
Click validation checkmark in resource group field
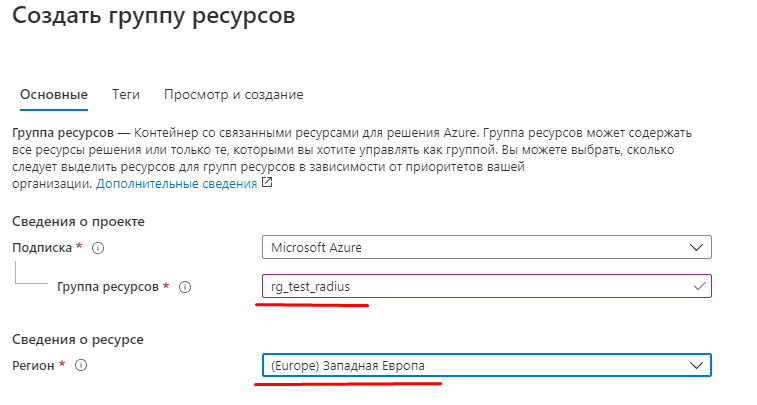(x=698, y=287)
